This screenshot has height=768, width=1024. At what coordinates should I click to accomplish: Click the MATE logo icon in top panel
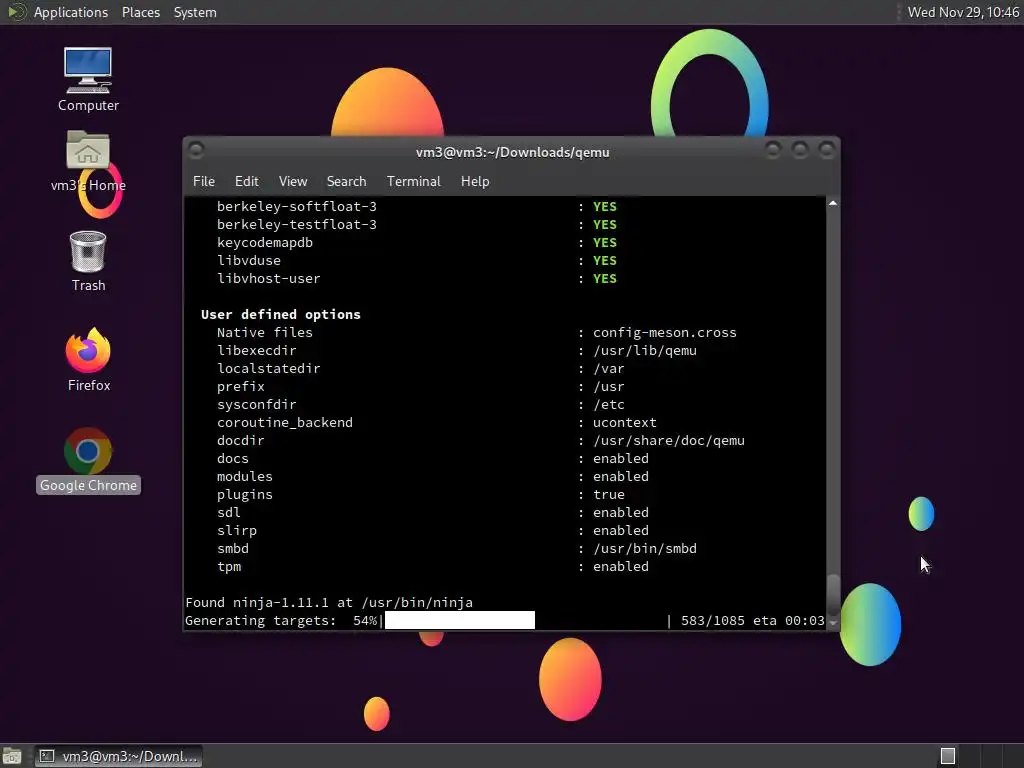tap(15, 12)
